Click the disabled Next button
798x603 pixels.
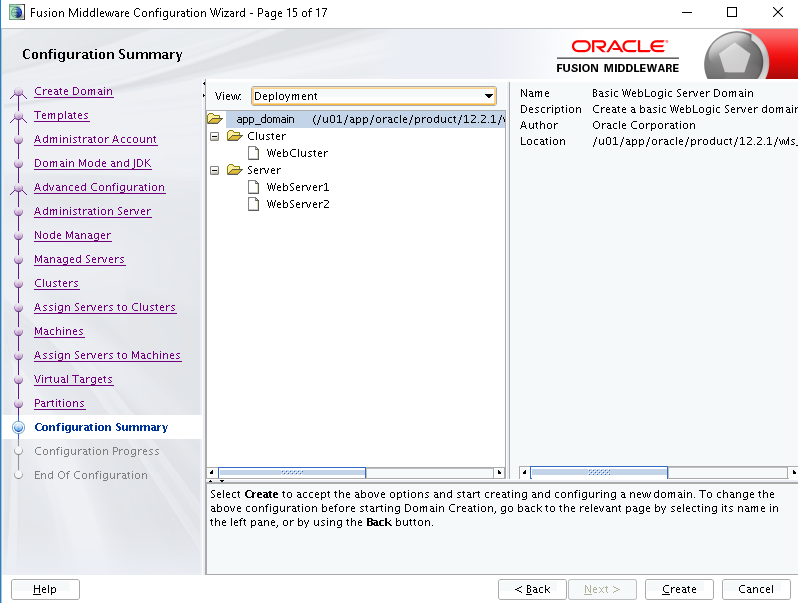(602, 589)
